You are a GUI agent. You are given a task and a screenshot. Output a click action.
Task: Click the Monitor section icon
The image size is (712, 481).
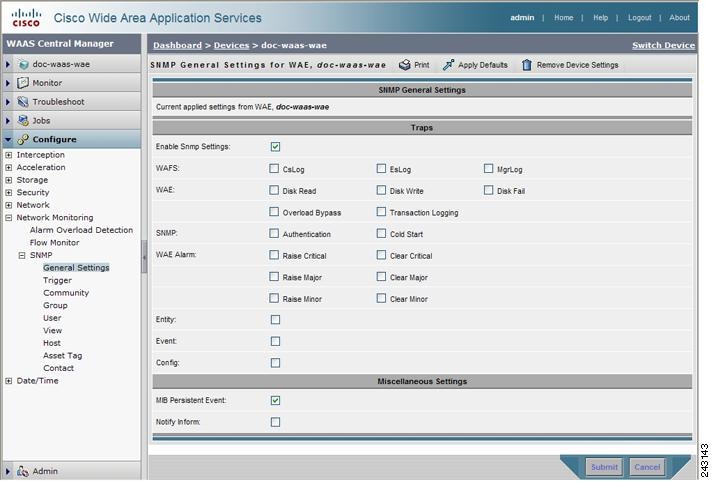point(23,83)
